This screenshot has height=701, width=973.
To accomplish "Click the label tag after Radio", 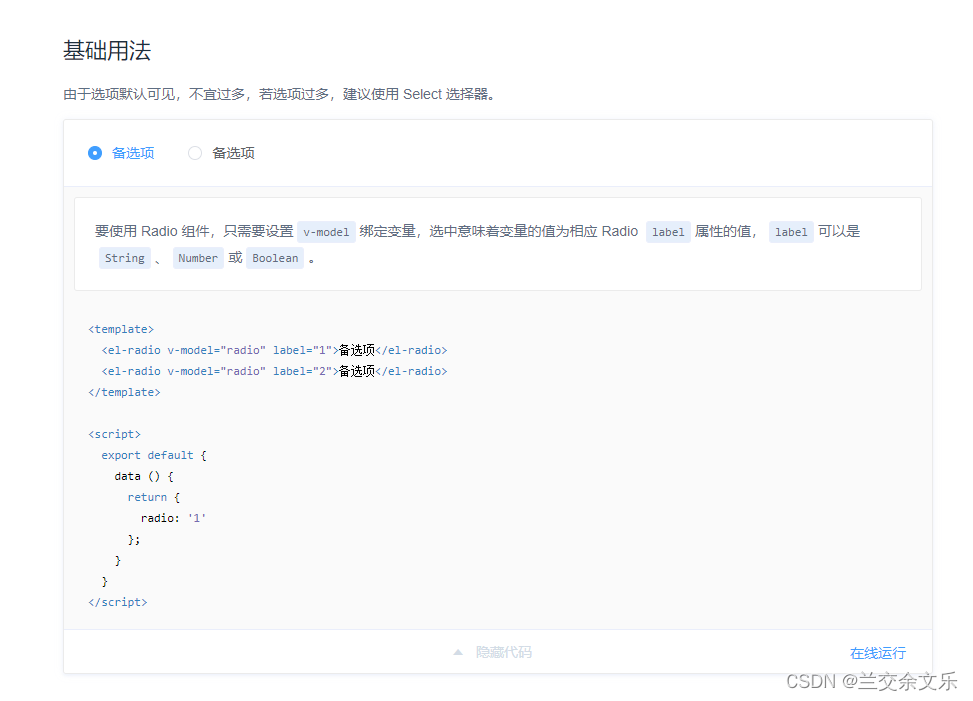I will [x=668, y=232].
